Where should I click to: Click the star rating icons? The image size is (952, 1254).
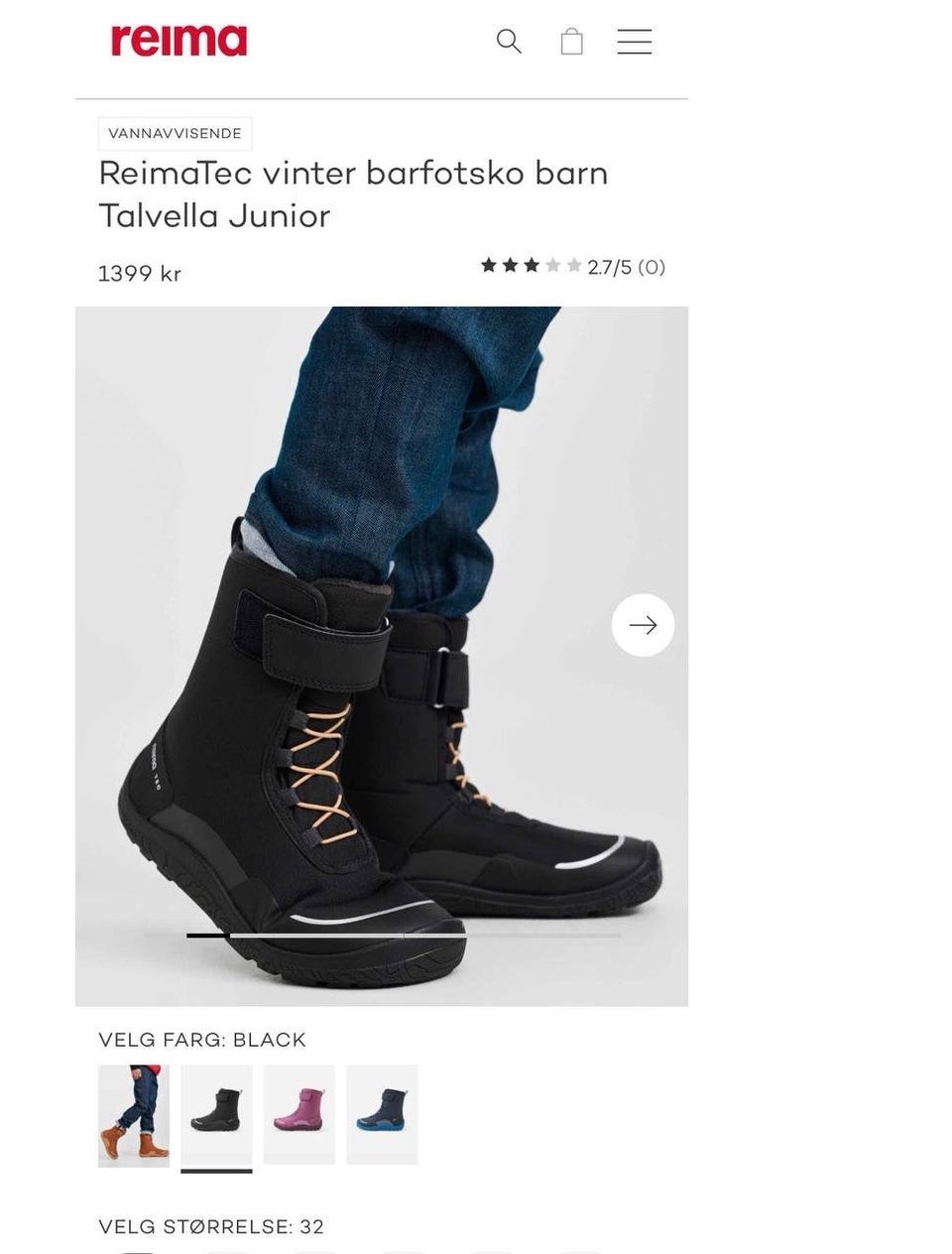531,266
